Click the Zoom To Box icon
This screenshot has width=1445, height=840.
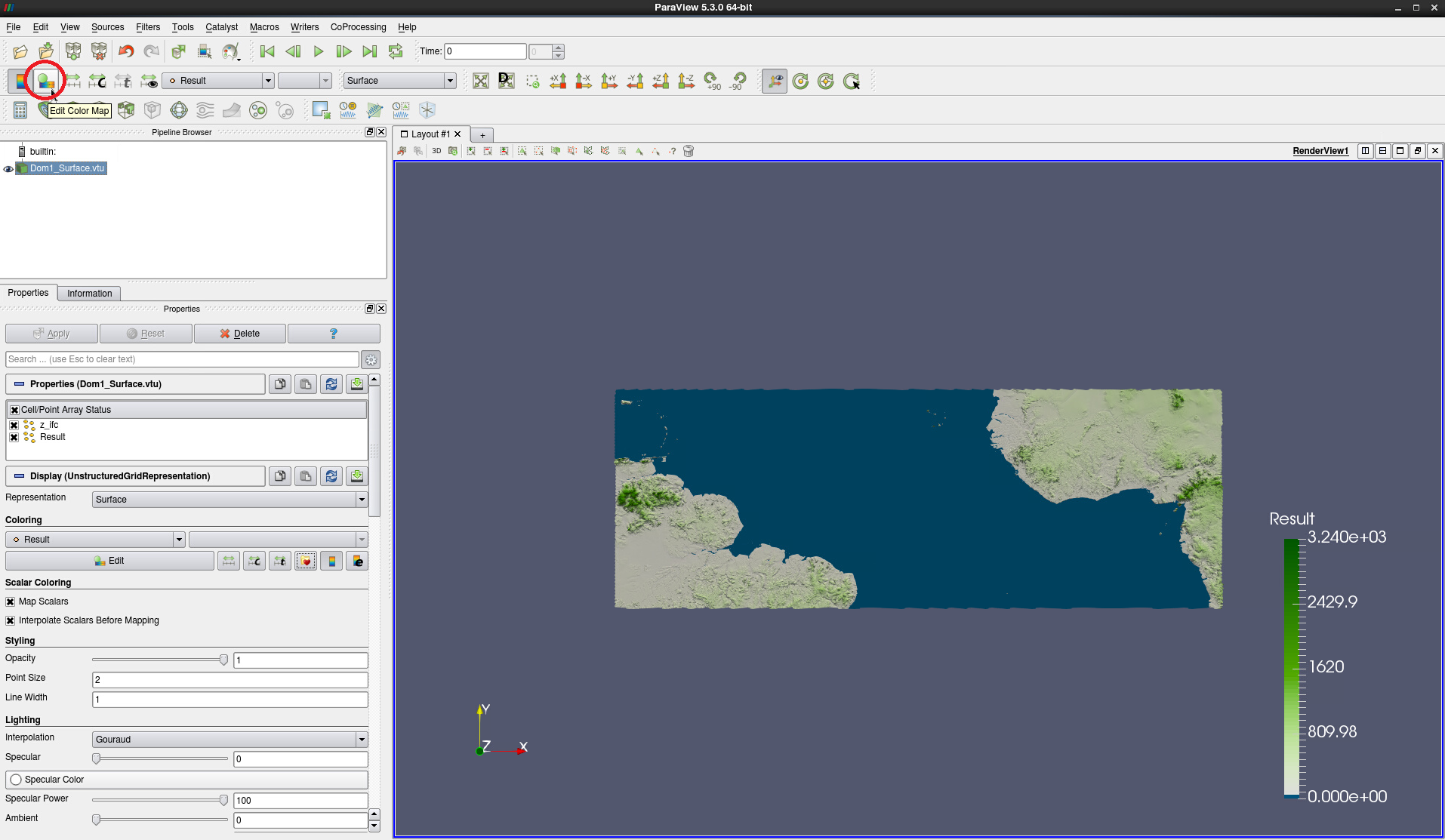tap(532, 81)
